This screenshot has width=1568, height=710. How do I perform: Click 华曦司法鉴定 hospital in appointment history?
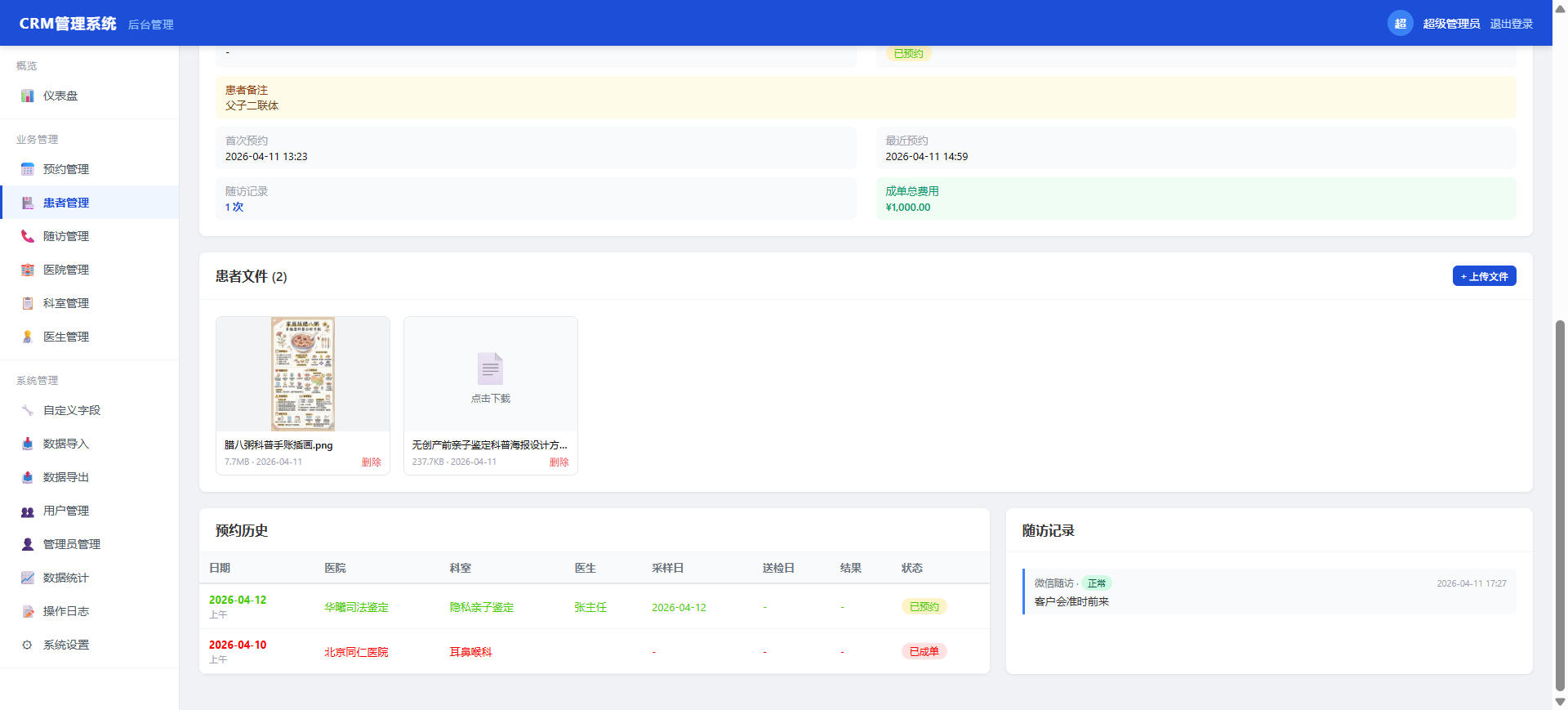click(356, 607)
